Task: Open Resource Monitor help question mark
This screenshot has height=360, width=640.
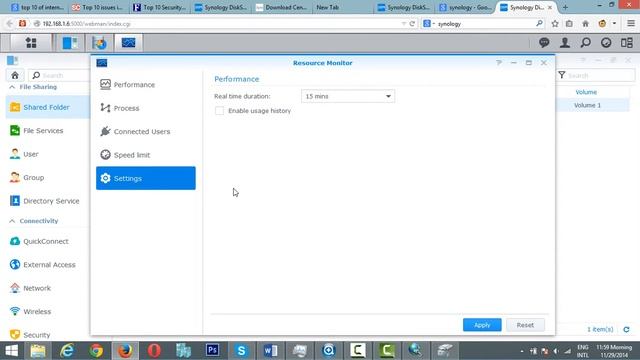Action: pyautogui.click(x=499, y=63)
